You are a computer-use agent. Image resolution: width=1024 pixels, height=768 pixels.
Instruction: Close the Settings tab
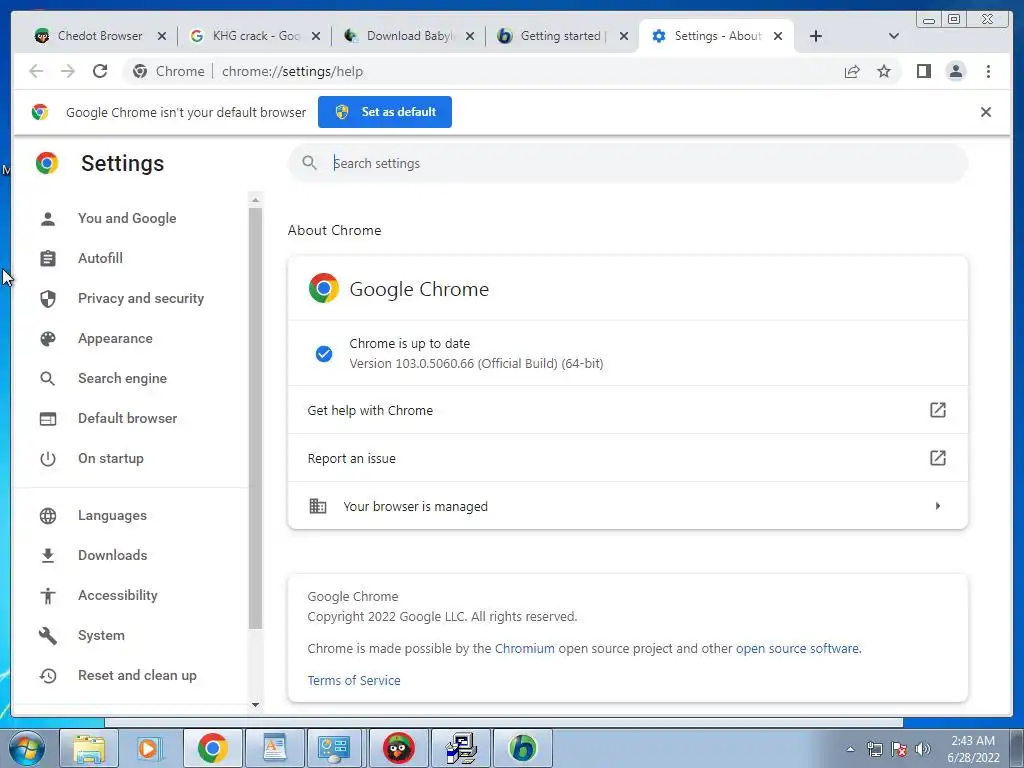(x=778, y=36)
